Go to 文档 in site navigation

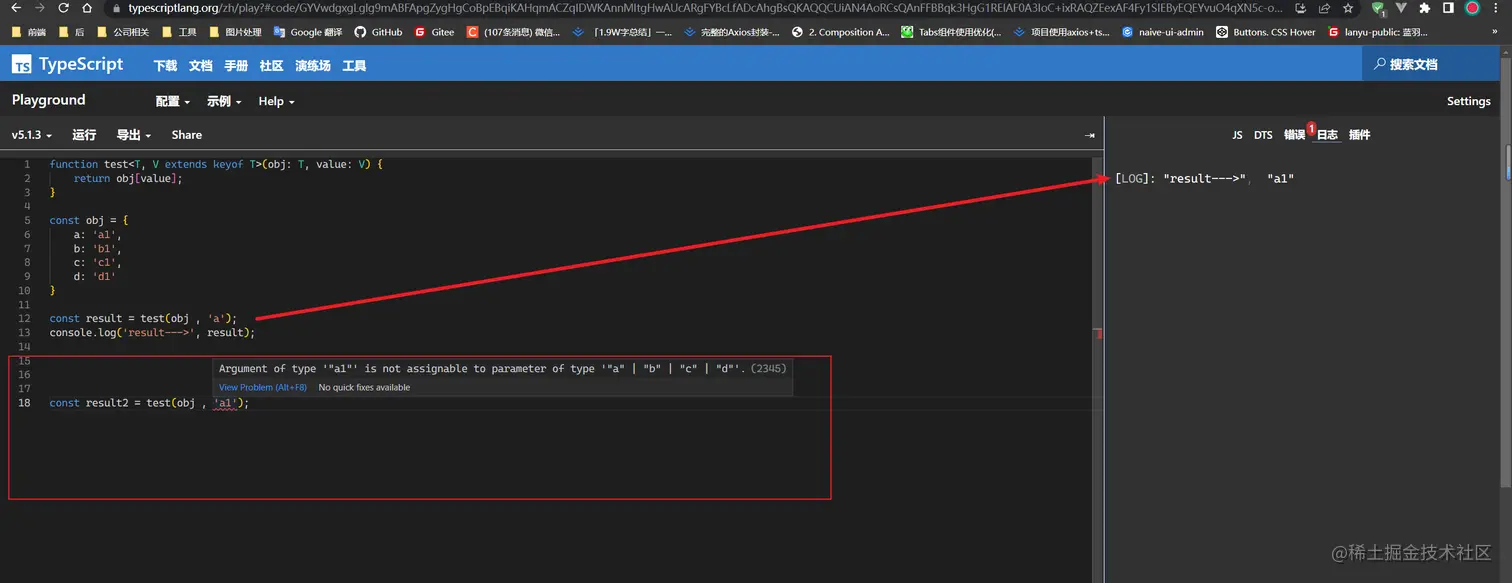(x=200, y=66)
